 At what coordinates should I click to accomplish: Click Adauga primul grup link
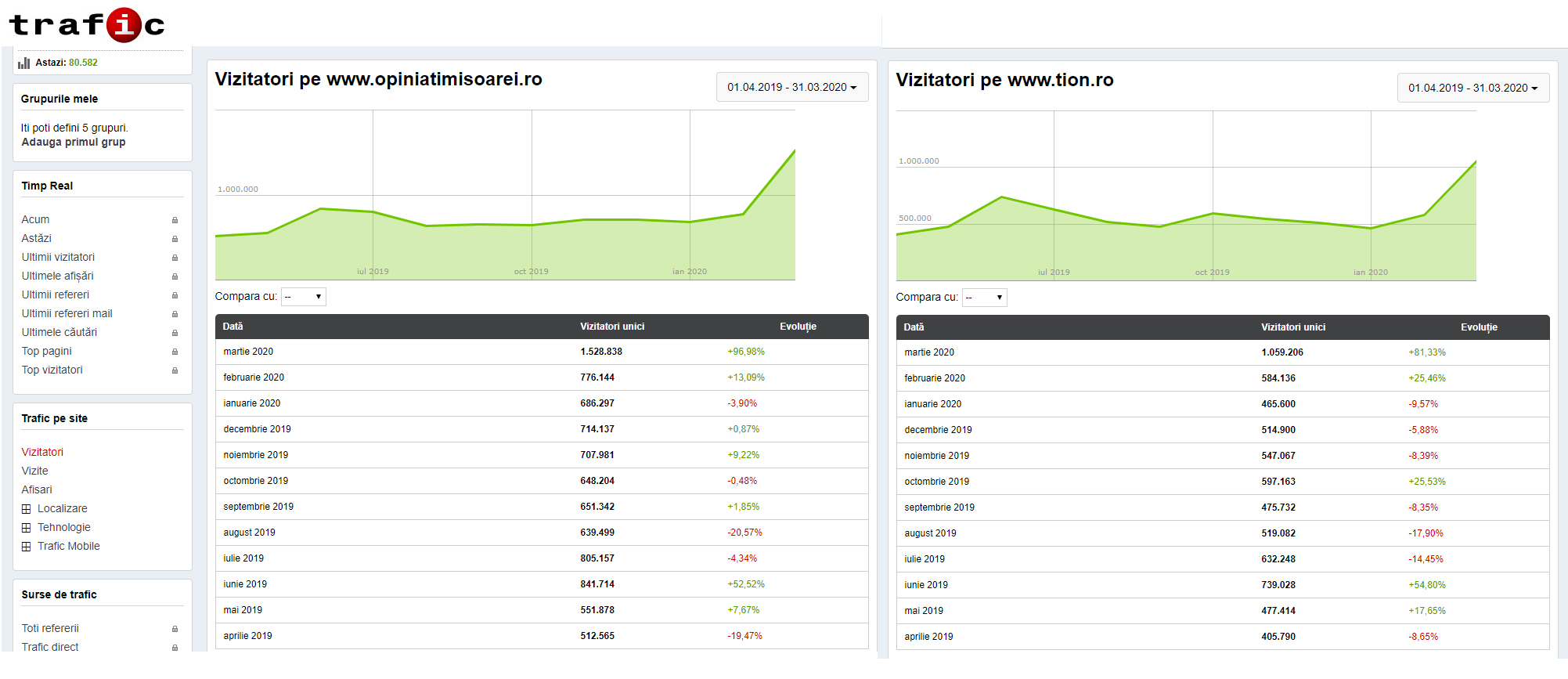(x=74, y=142)
